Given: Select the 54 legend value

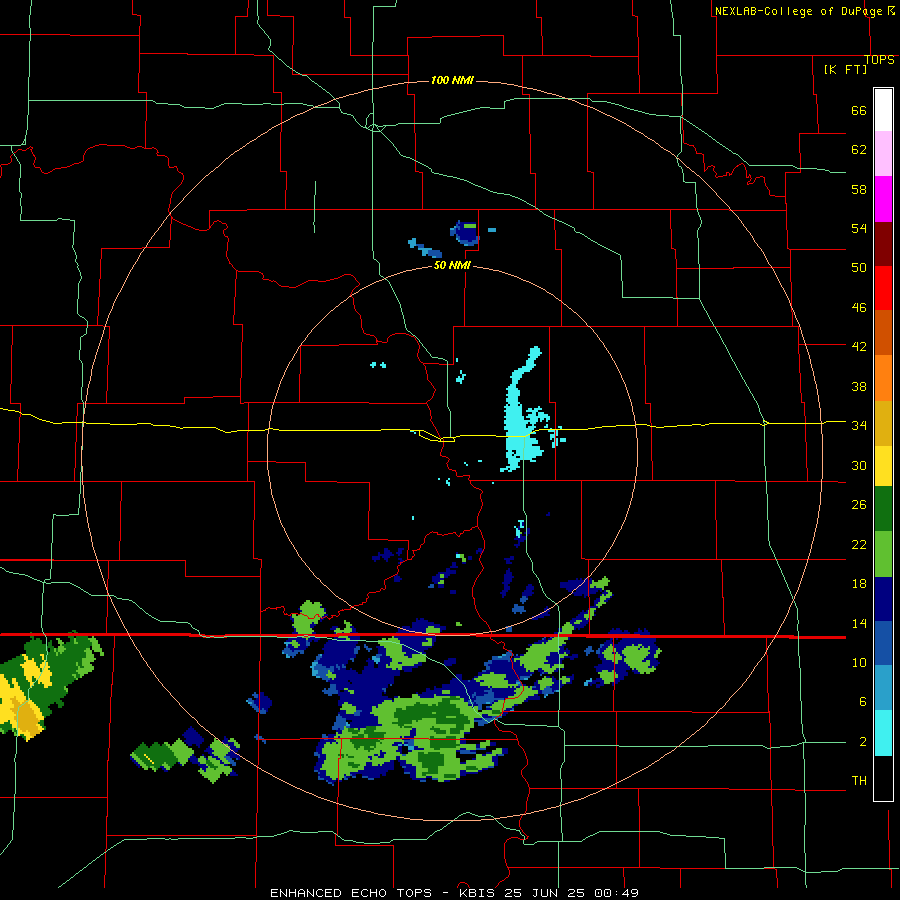Looking at the screenshot, I should tap(859, 228).
